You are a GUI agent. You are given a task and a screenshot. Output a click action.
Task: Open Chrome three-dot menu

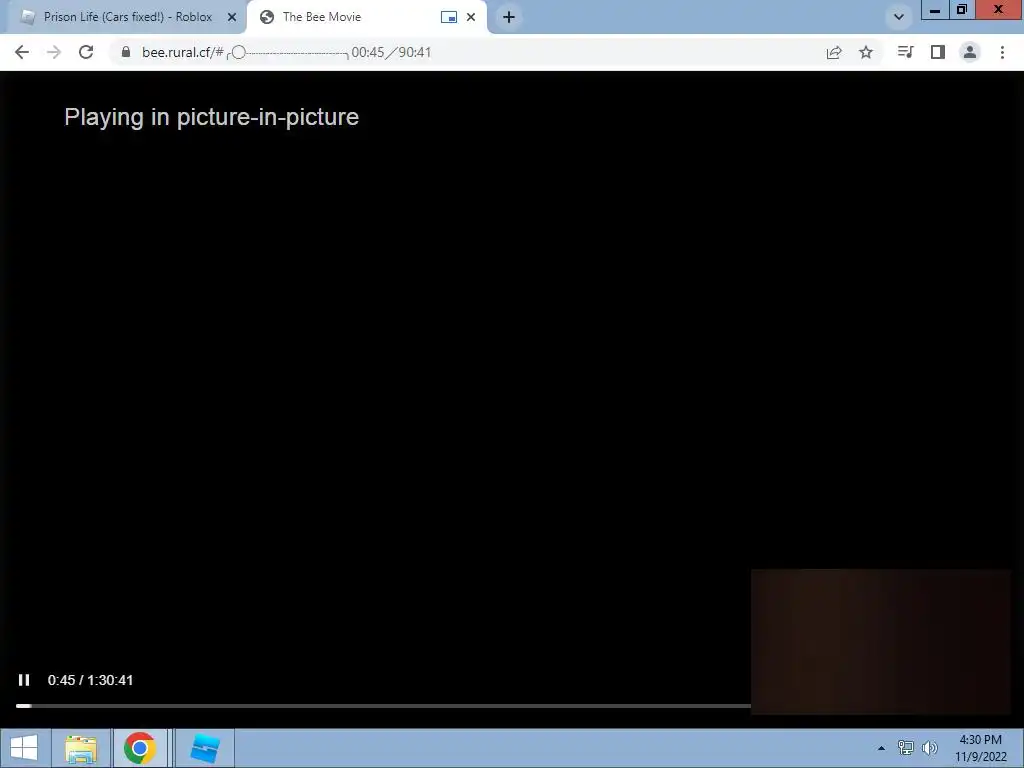[1002, 52]
